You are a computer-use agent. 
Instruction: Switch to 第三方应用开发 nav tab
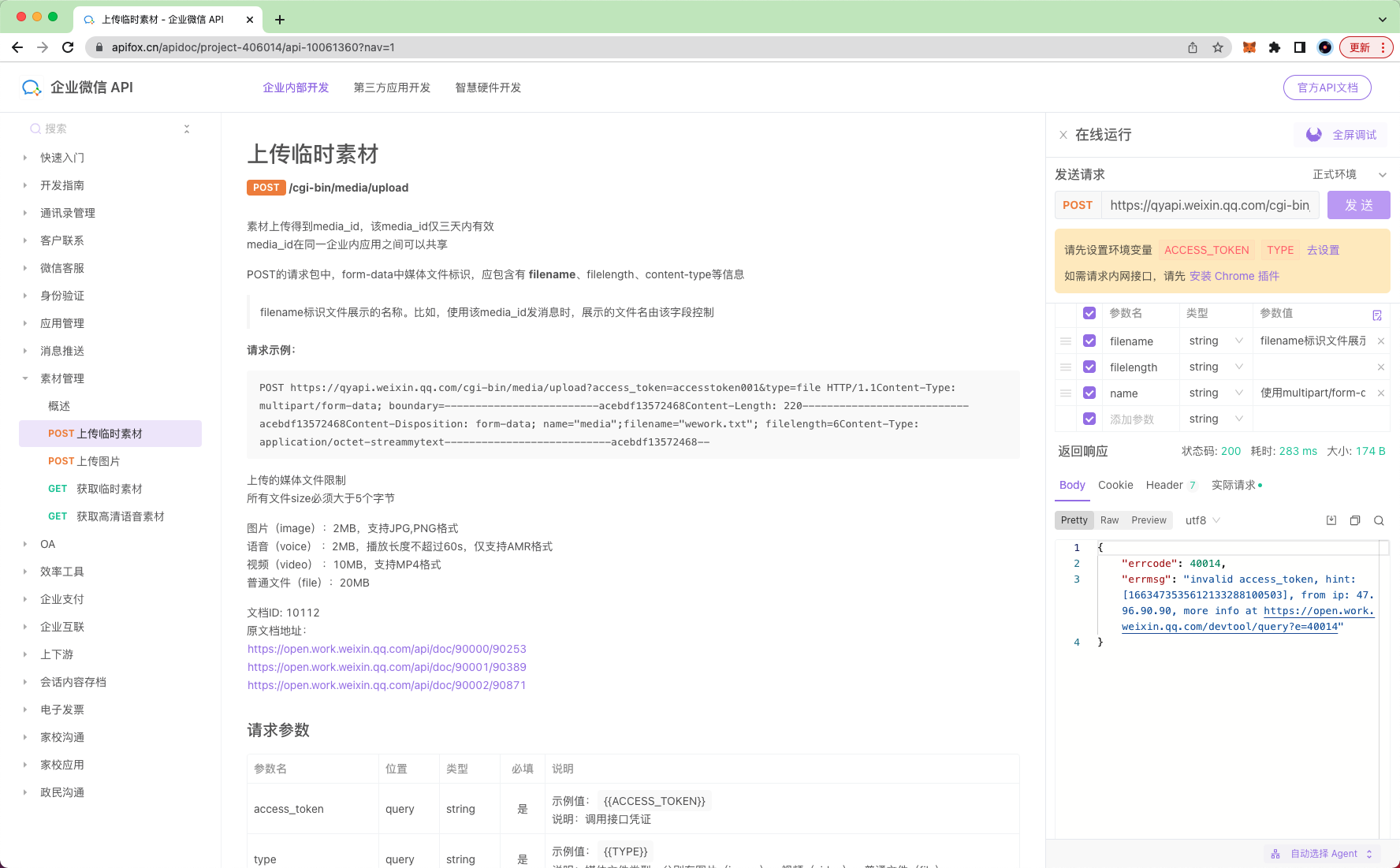[x=392, y=88]
